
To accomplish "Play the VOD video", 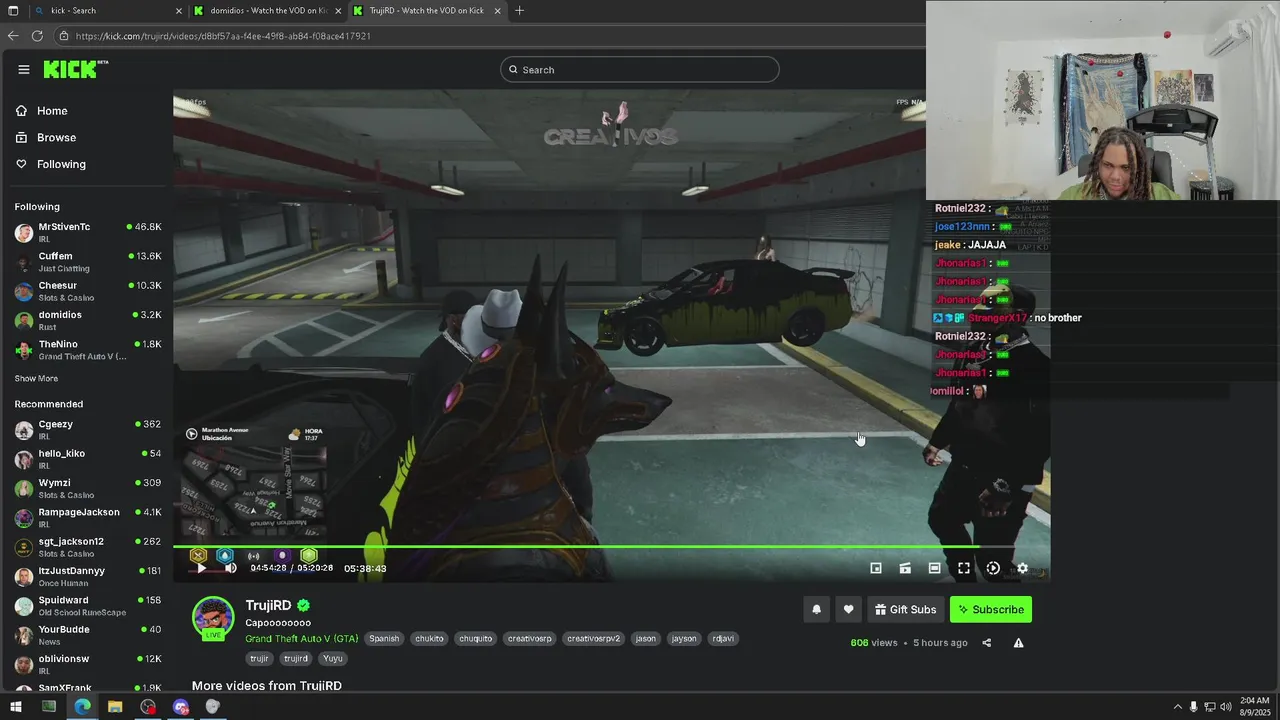I will coord(201,568).
